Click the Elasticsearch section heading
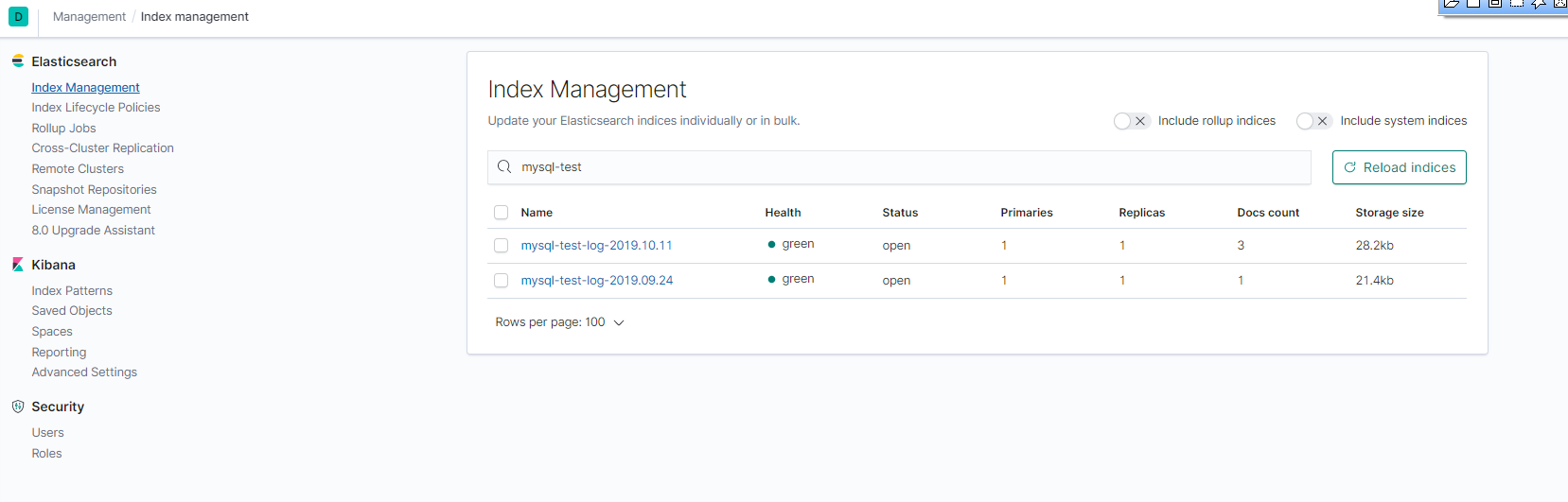The width and height of the screenshot is (1568, 502). click(x=74, y=61)
